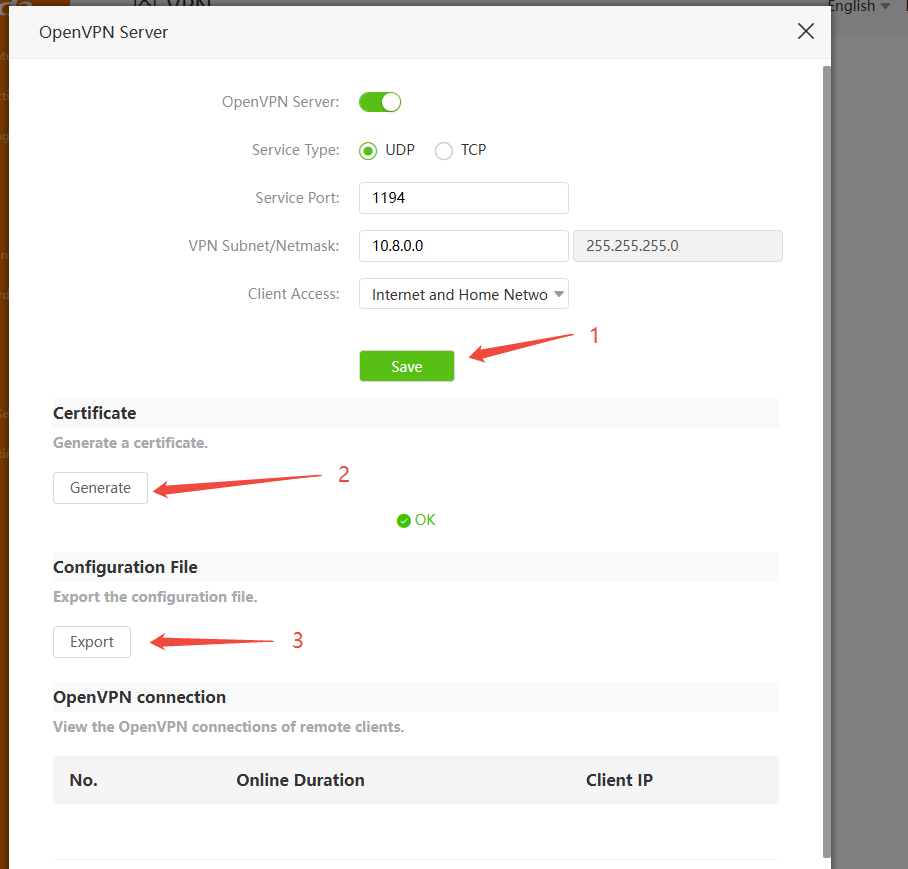The image size is (908, 869).
Task: Click the Certificate section heading
Action: pyautogui.click(x=95, y=413)
